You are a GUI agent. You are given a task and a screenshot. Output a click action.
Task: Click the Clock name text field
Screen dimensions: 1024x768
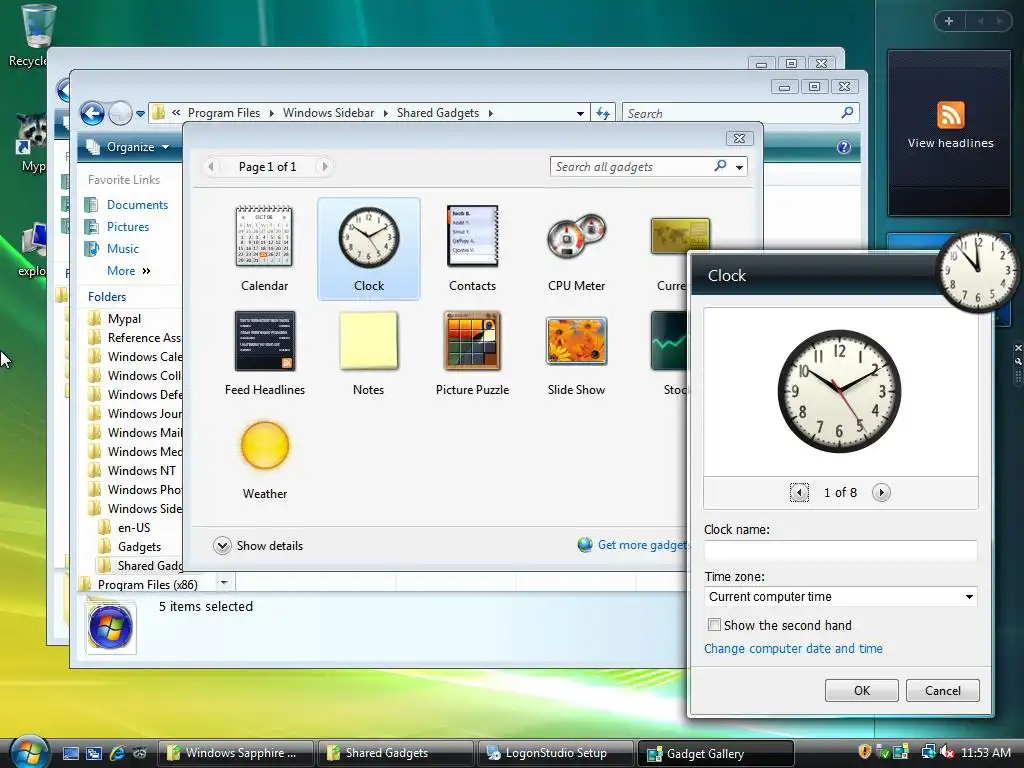(840, 550)
